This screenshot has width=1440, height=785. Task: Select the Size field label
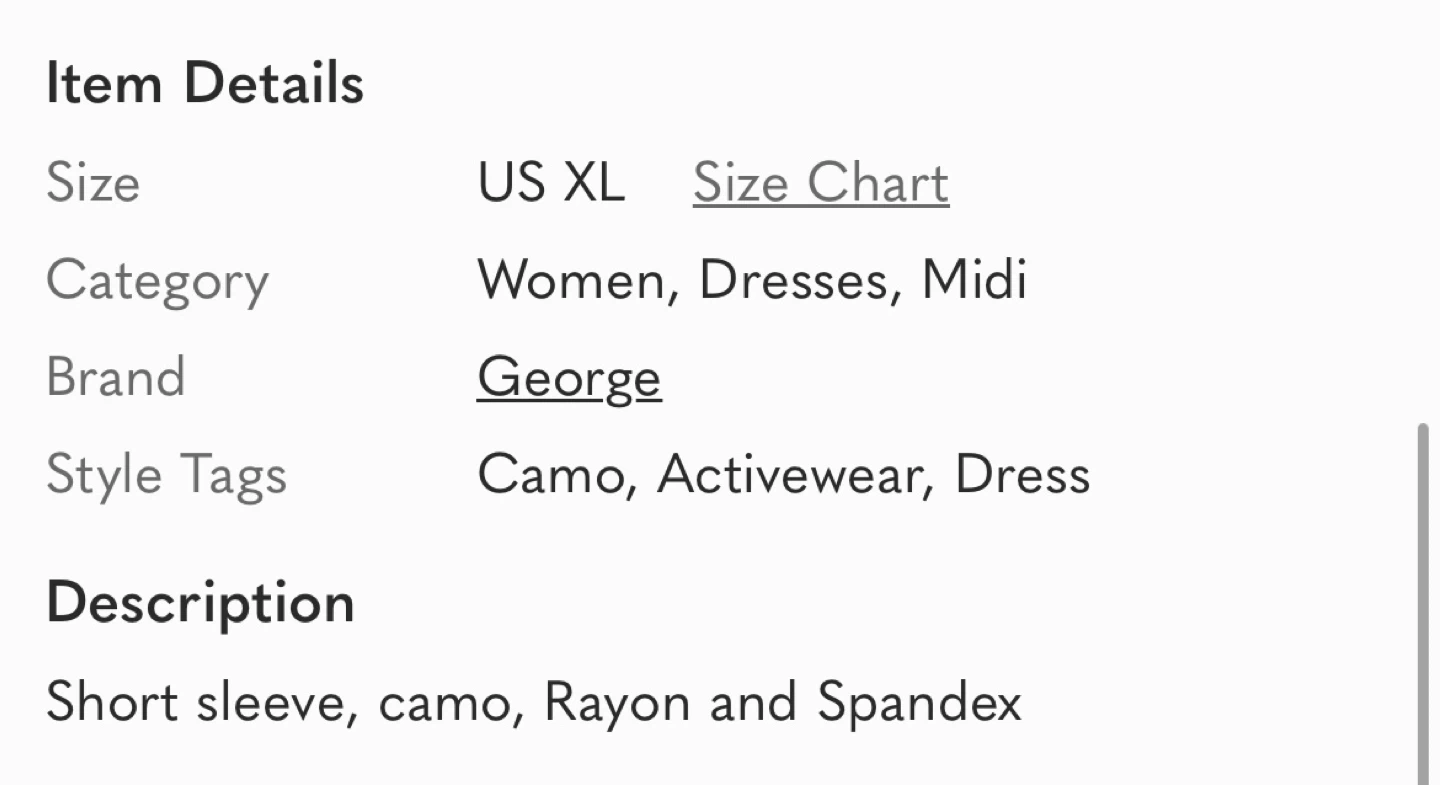pyautogui.click(x=93, y=183)
